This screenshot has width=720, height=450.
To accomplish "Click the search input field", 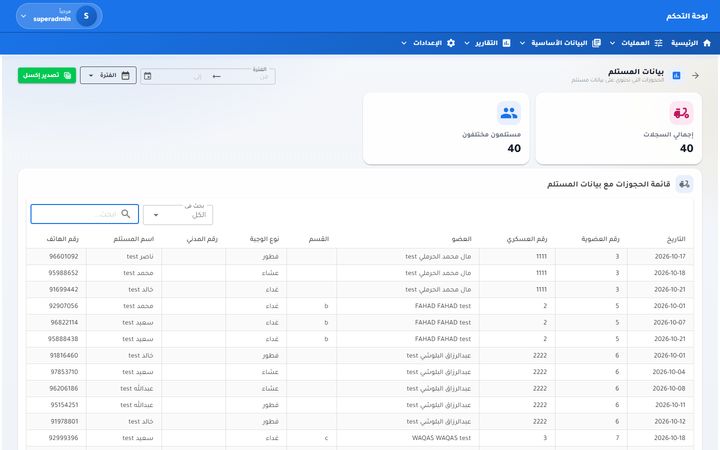I will [84, 214].
